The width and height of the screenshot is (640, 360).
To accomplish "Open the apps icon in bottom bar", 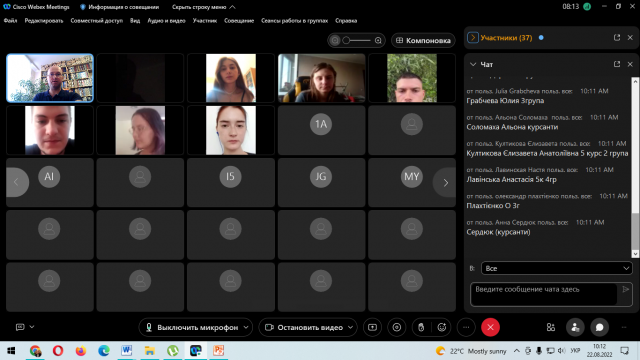I will coord(551,327).
